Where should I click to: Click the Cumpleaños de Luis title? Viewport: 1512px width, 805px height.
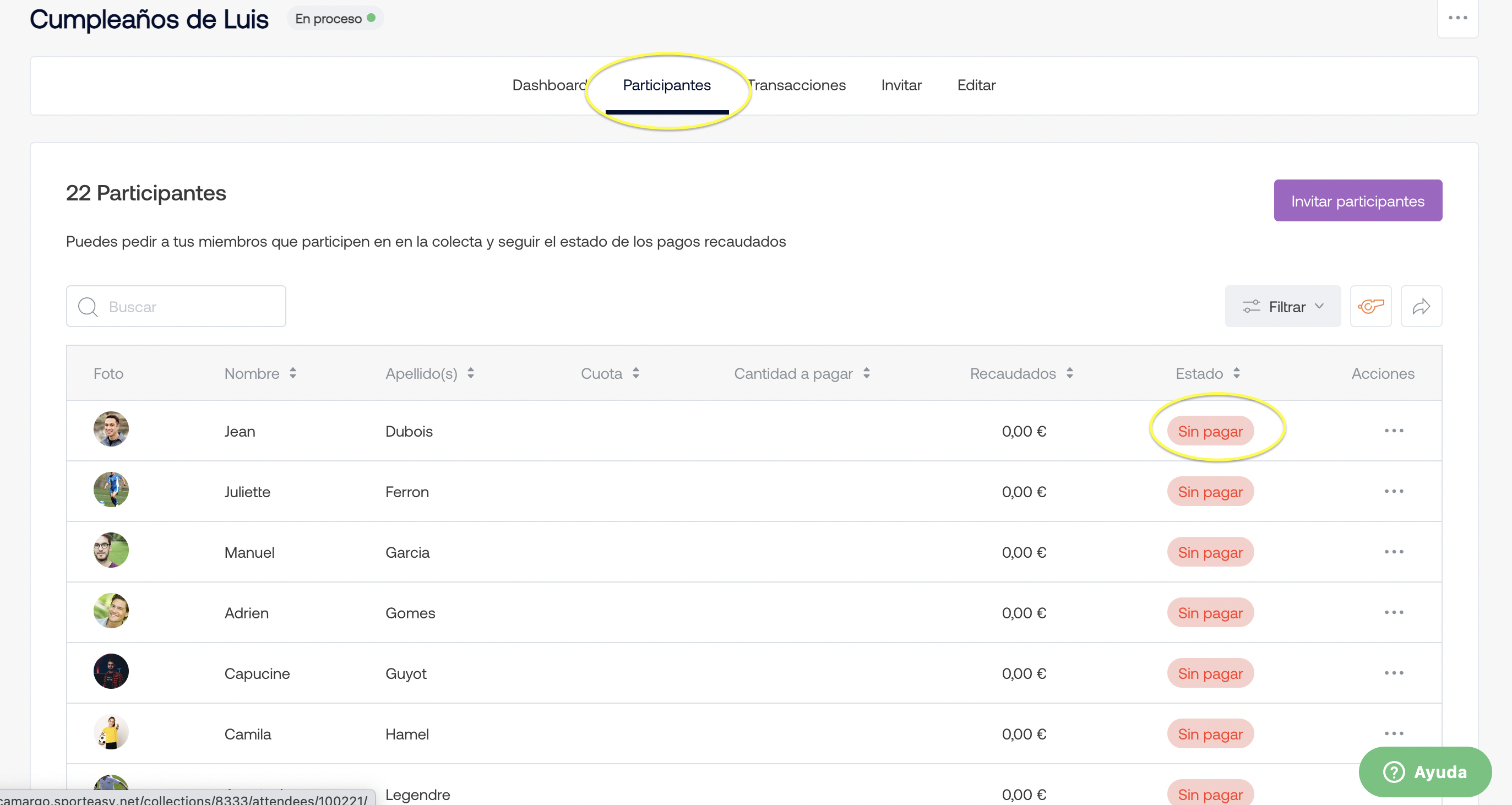[149, 19]
